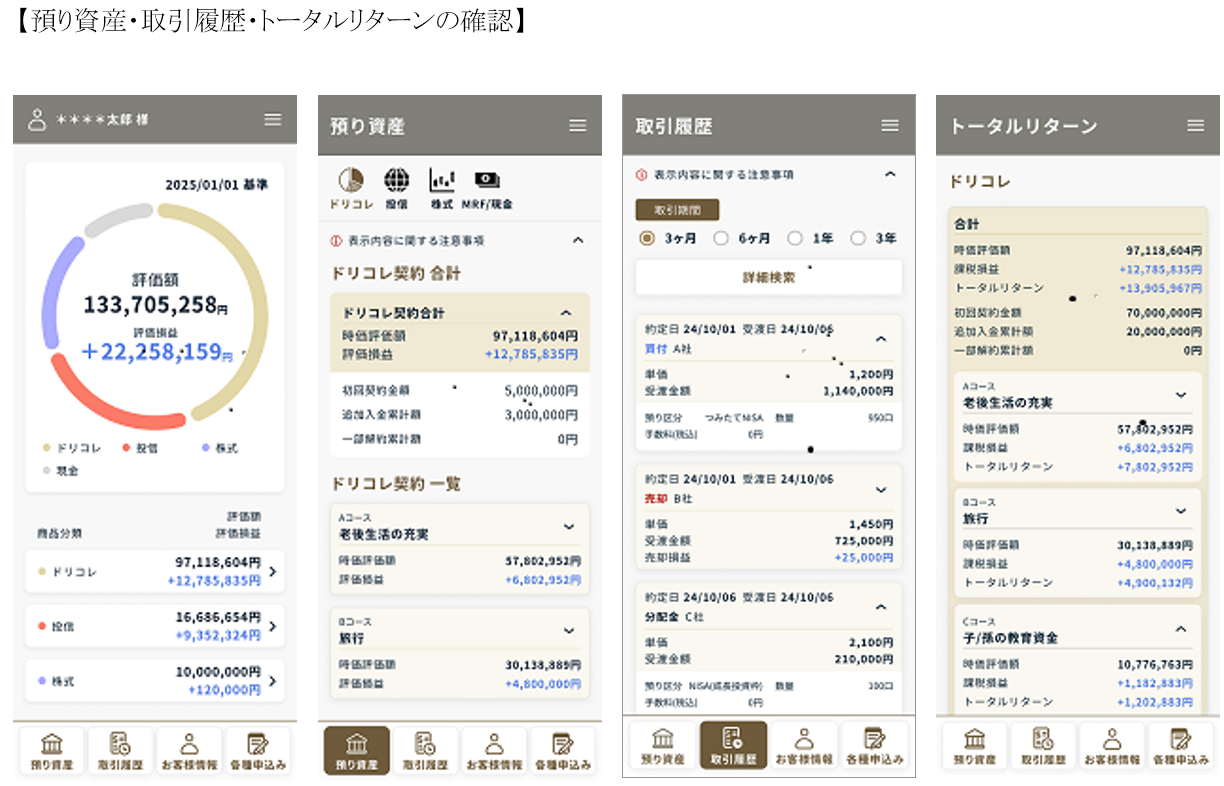The height and width of the screenshot is (786, 1224).
Task: Select the 投信 globe icon
Action: pyautogui.click(x=397, y=181)
